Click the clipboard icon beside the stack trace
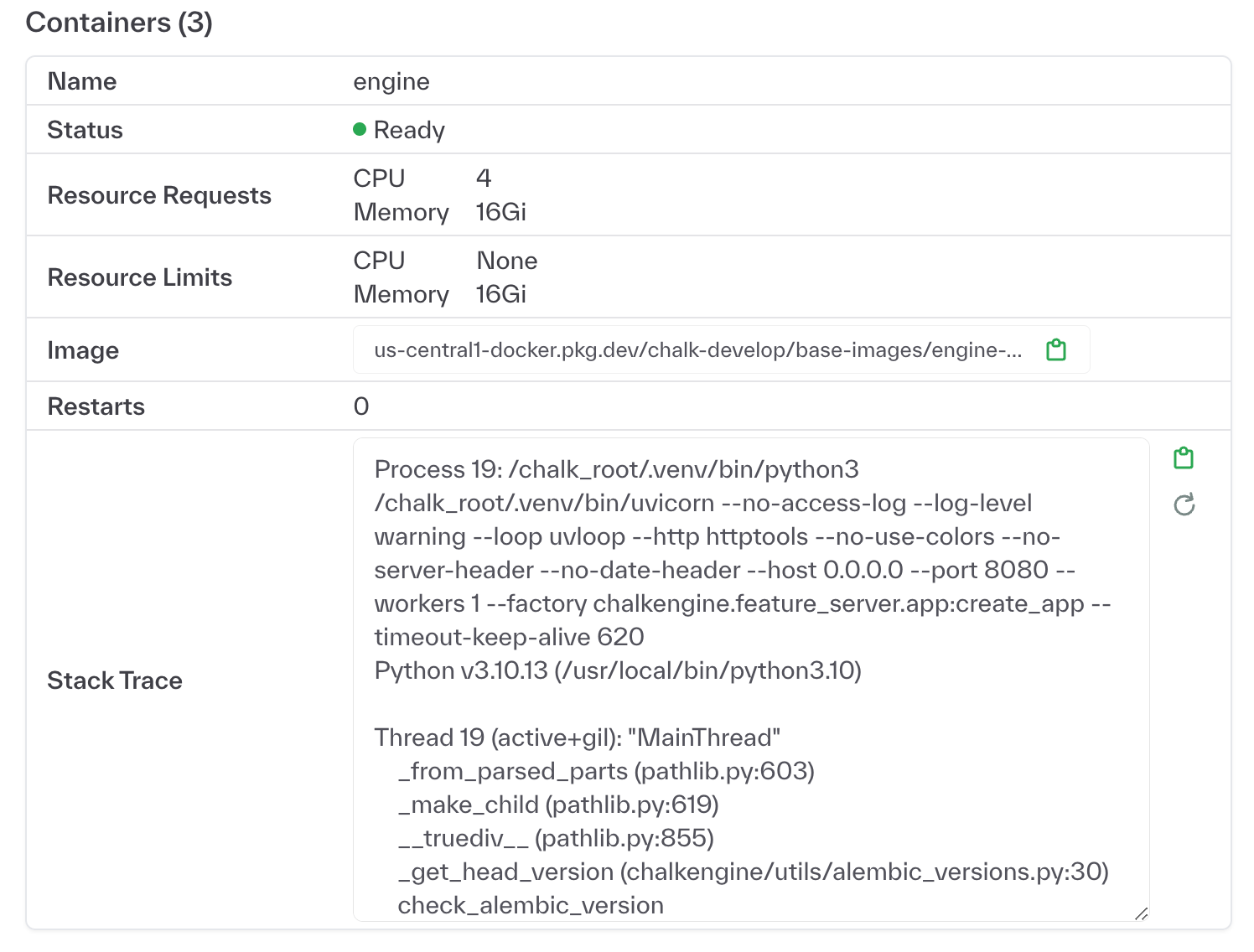The image size is (1254, 952). click(1183, 458)
